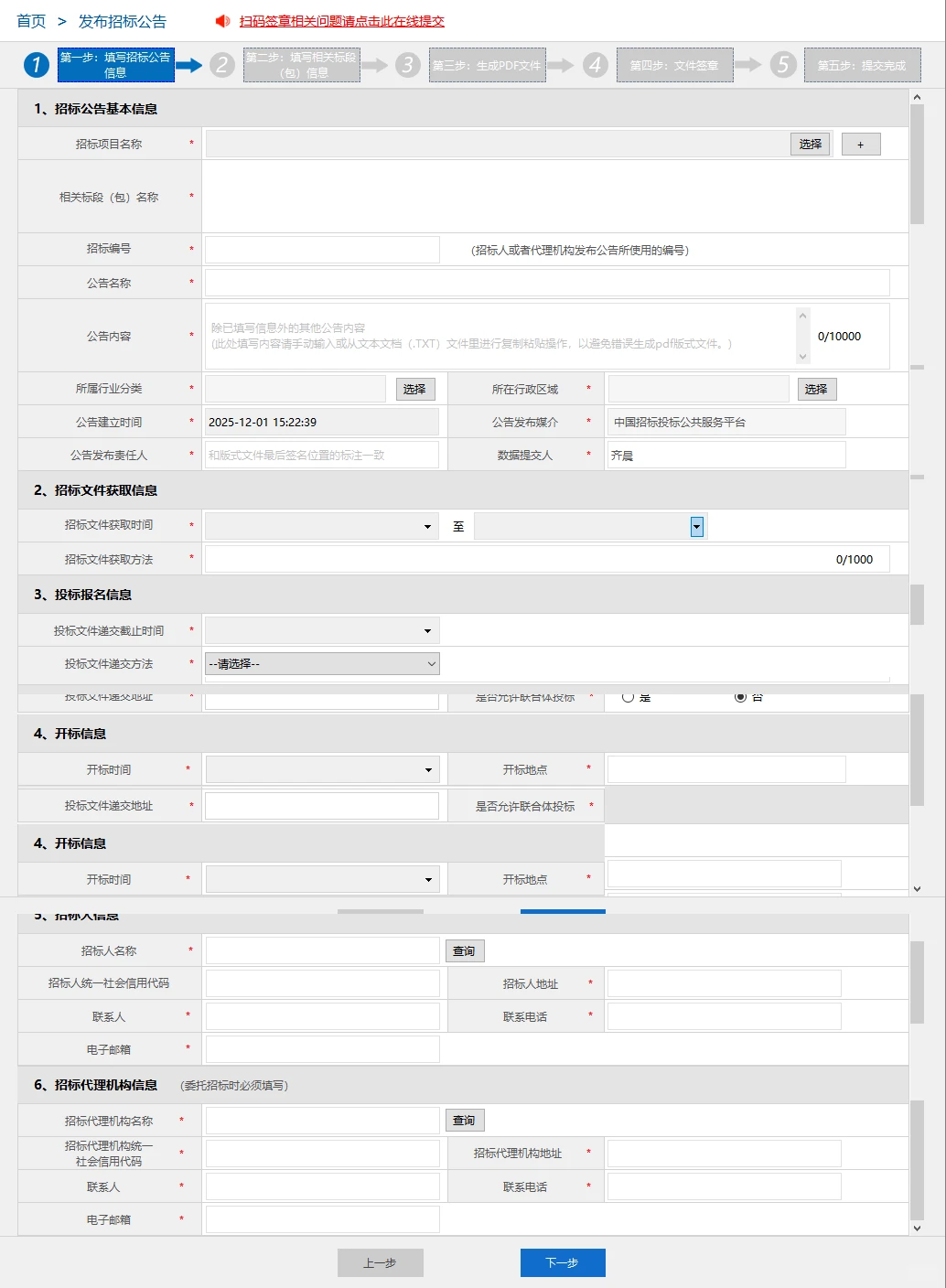The height and width of the screenshot is (1288, 946).
Task: Click 选择 button for 招标项目名称
Action: (811, 145)
